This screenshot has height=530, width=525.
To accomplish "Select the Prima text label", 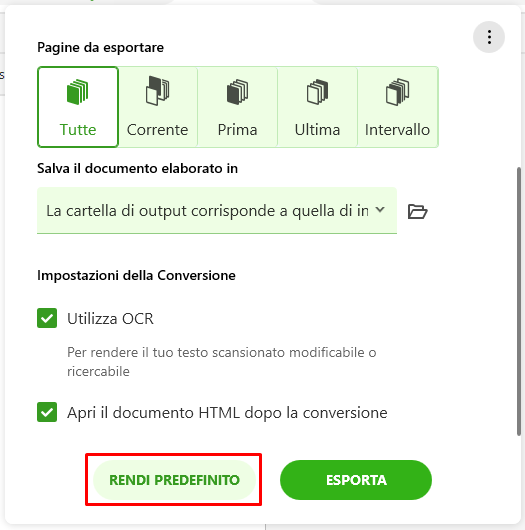I will tap(237, 130).
